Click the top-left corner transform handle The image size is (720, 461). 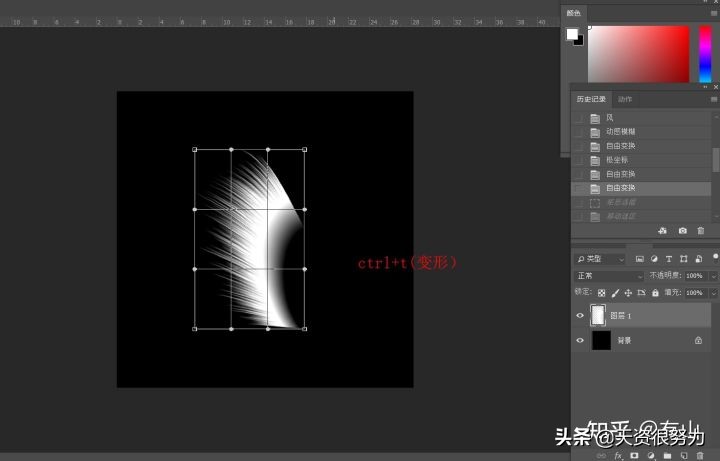coord(195,150)
